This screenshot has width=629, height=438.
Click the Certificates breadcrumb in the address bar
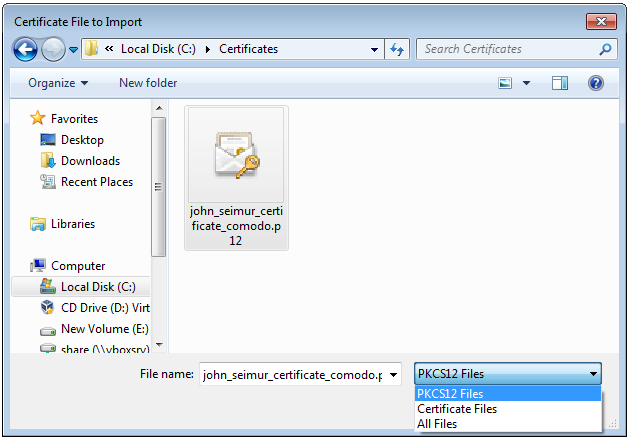pos(248,49)
